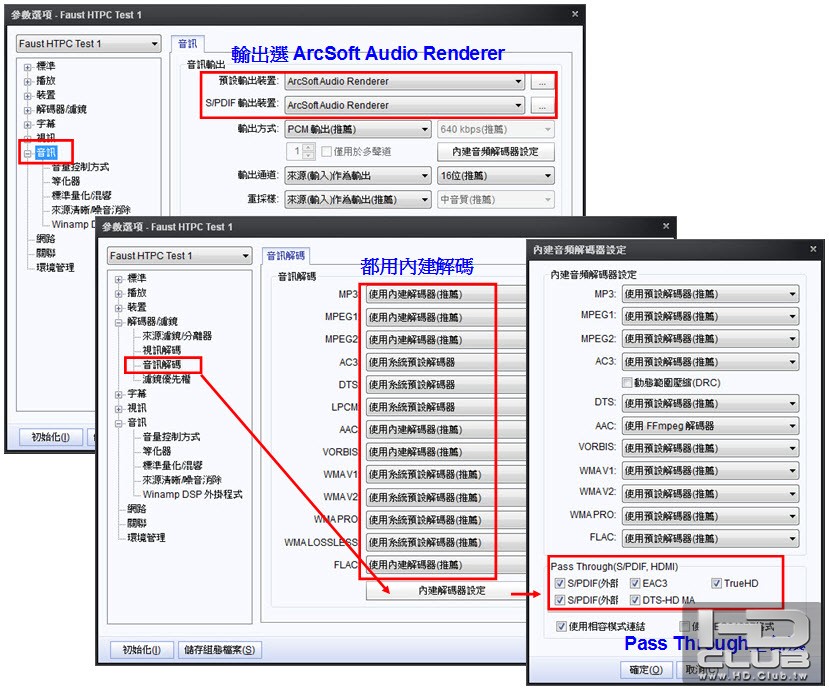The width and height of the screenshot is (829, 691).
Task: Toggle DTS-HD MA pass through checkbox
Action: point(635,600)
